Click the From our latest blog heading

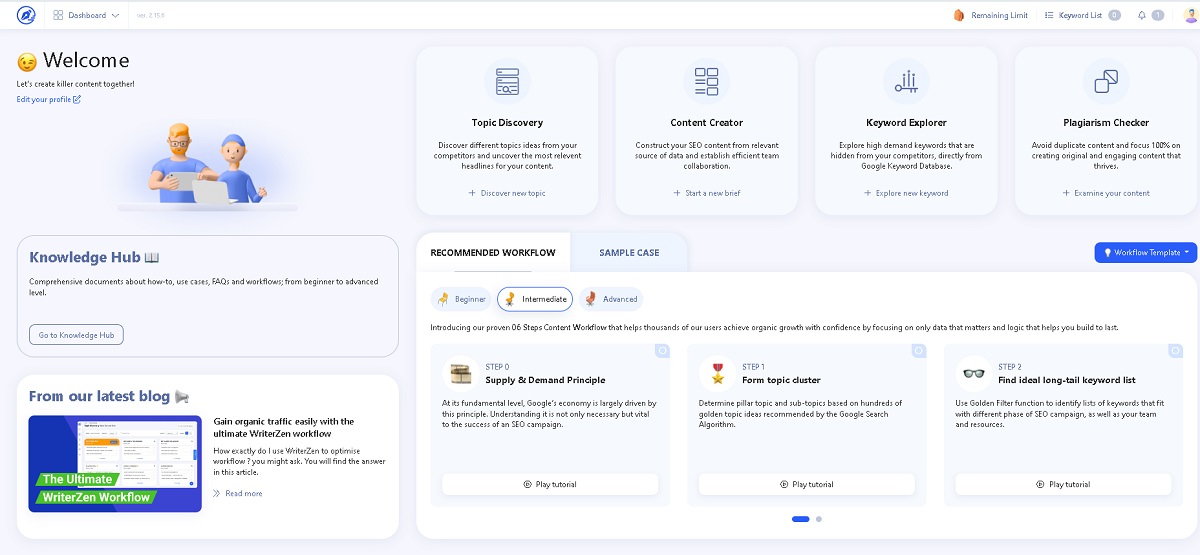coord(110,396)
